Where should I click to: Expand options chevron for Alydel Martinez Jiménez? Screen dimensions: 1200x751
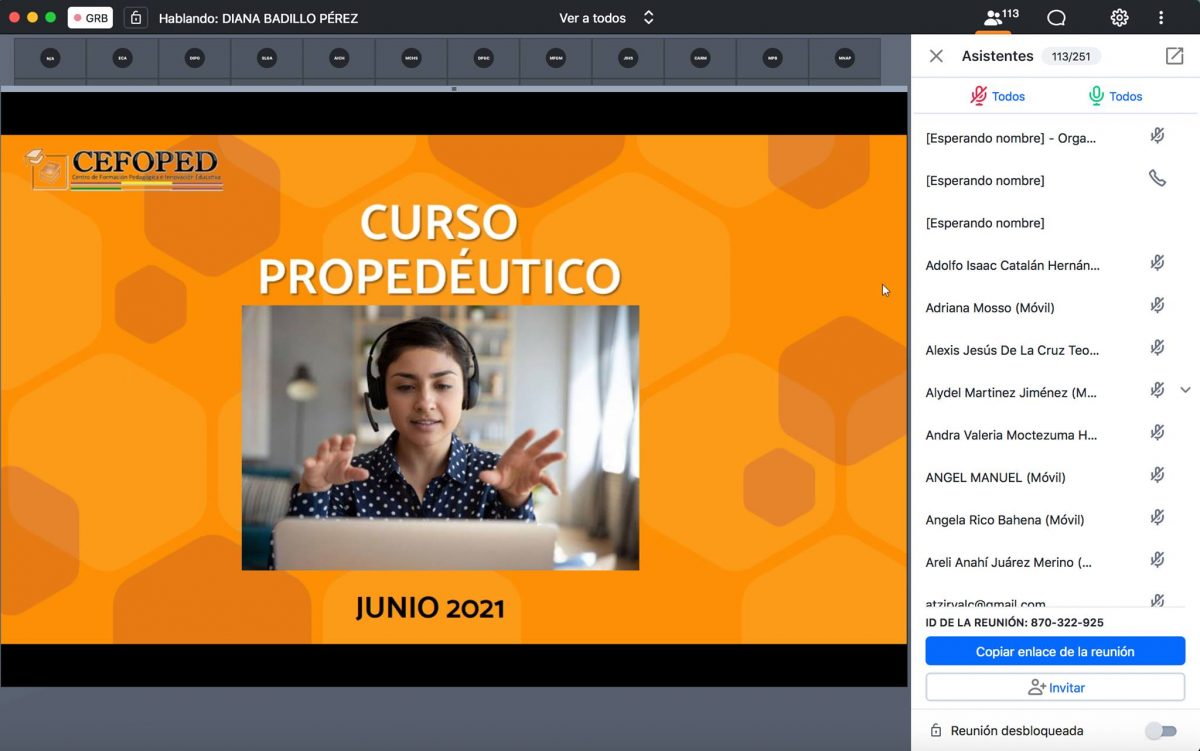tap(1186, 390)
